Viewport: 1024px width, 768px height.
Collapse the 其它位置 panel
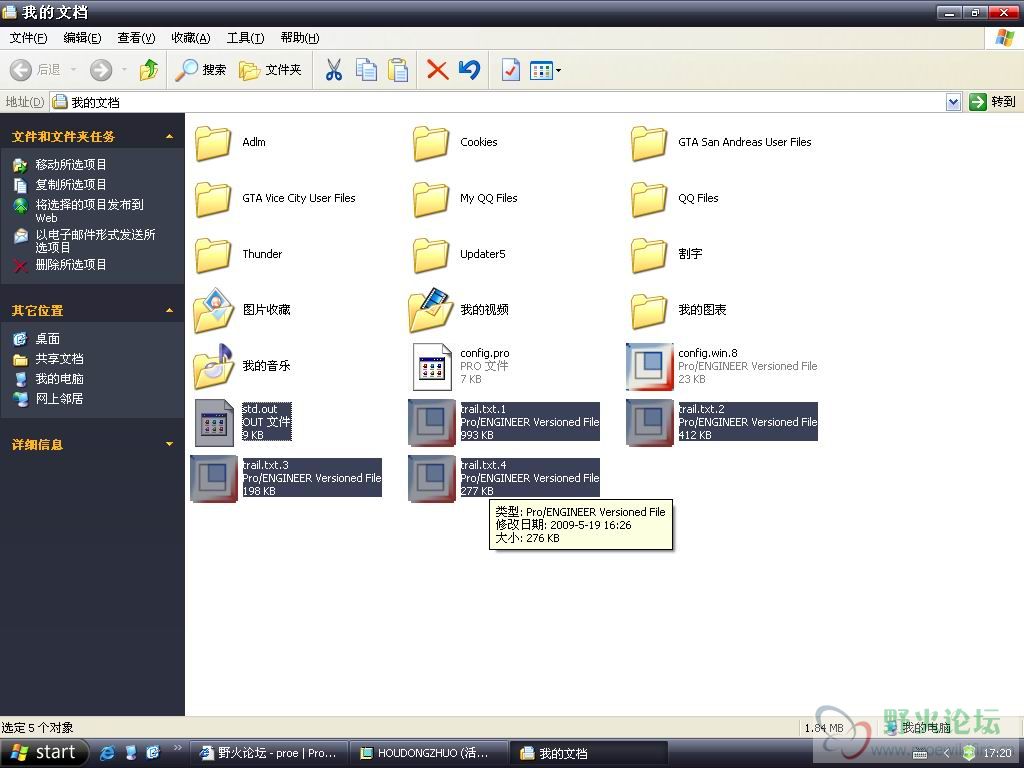(x=169, y=310)
